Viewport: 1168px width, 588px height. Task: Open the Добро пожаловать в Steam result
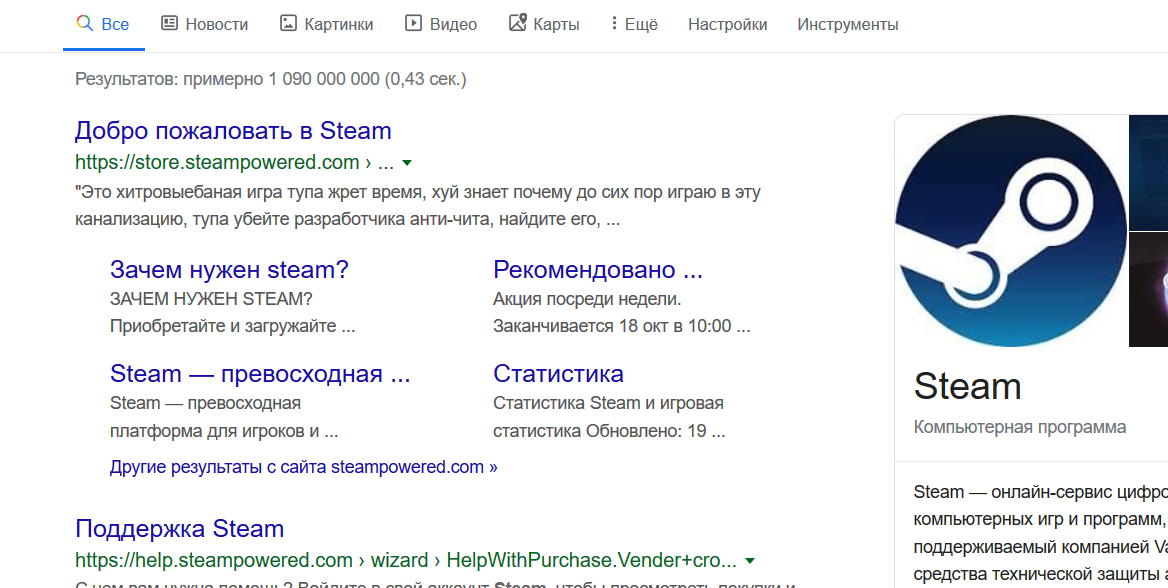pyautogui.click(x=233, y=130)
